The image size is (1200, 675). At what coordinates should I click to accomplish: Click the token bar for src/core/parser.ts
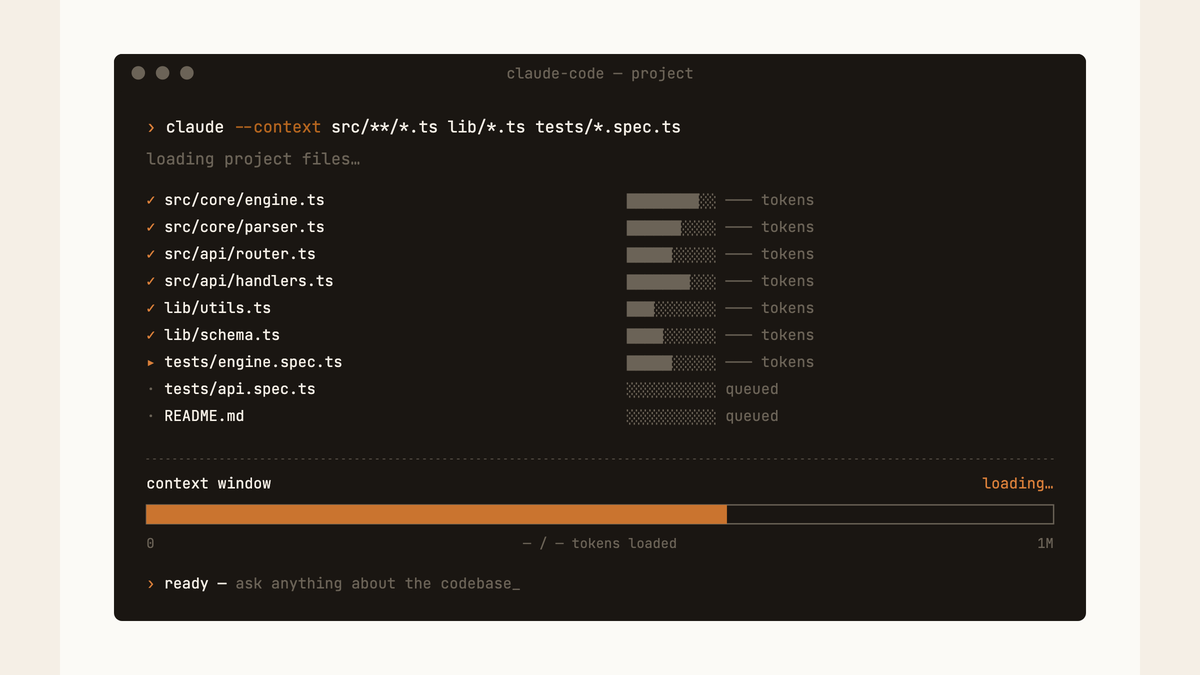[671, 227]
